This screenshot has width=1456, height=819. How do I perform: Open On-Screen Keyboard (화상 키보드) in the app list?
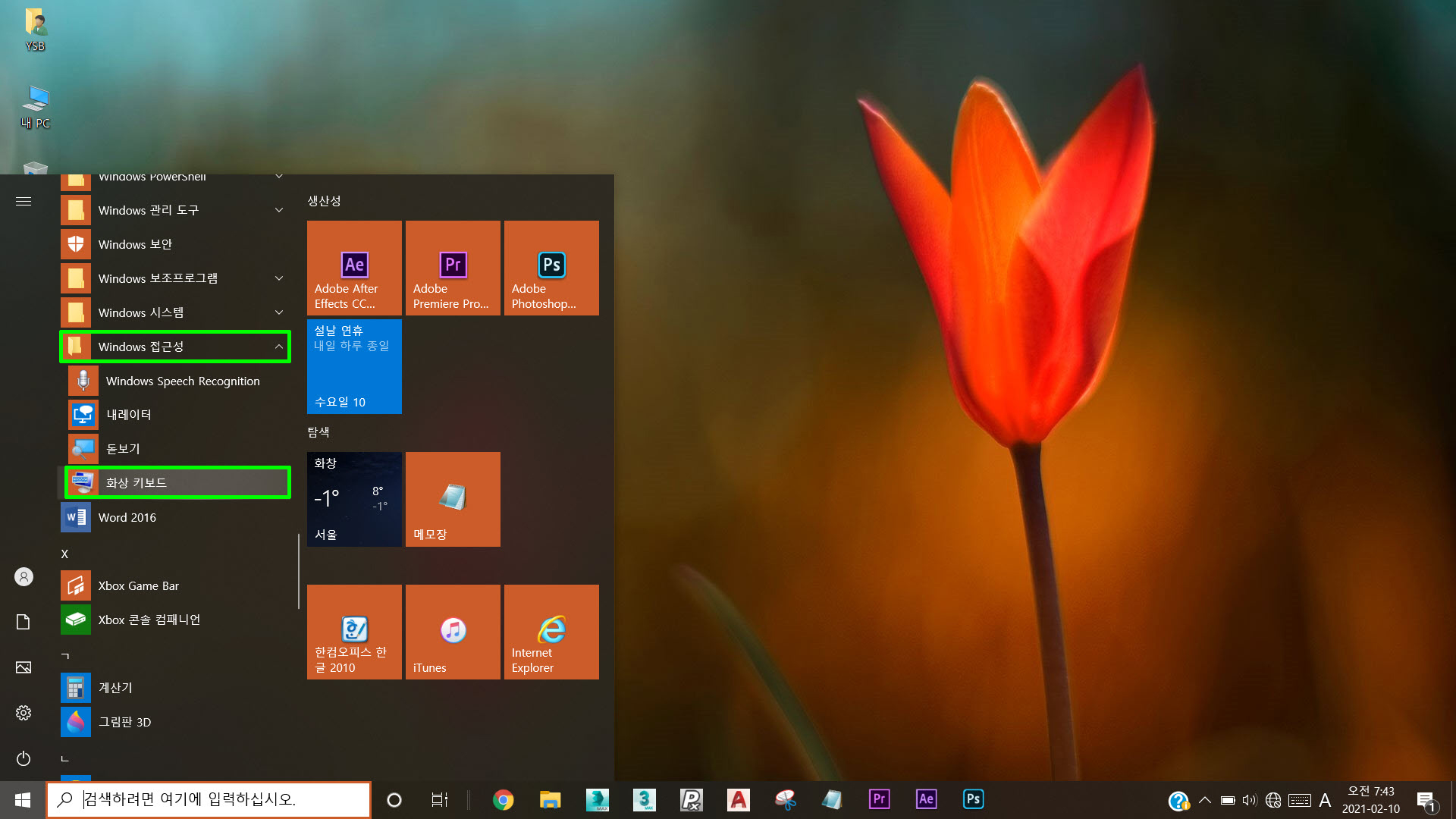pos(177,483)
